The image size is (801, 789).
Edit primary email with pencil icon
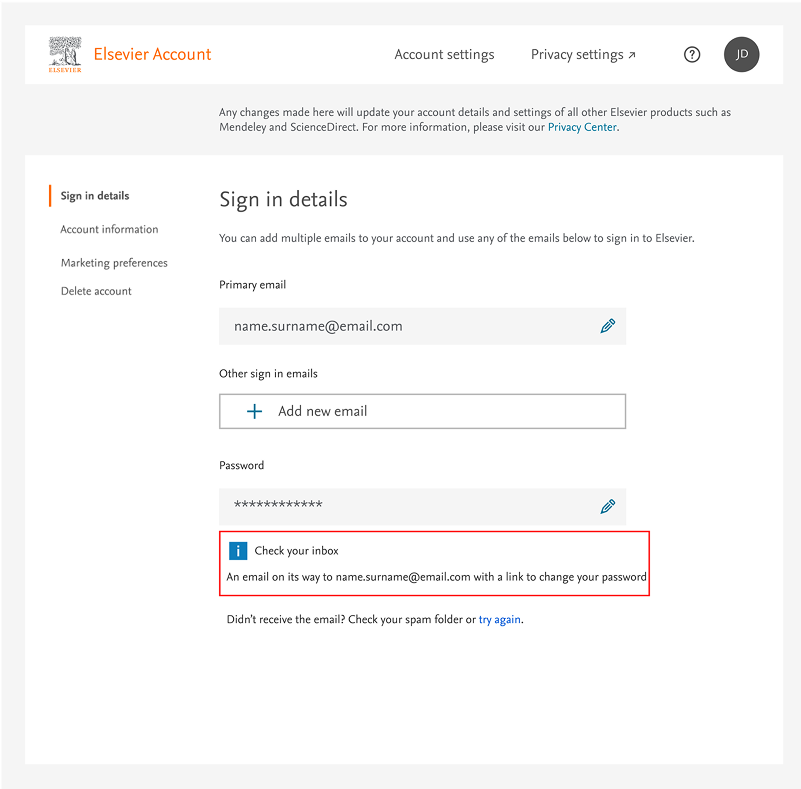(607, 326)
